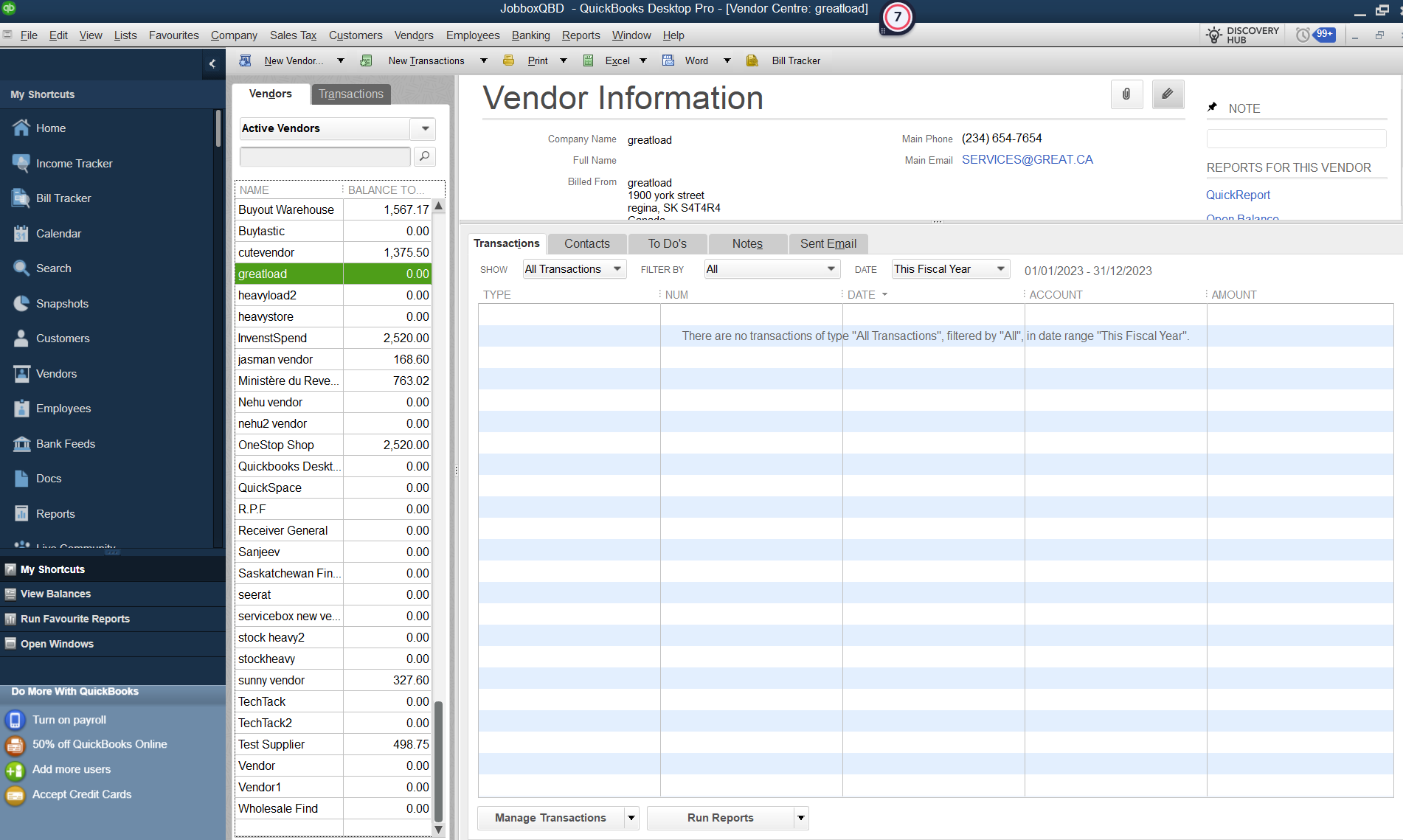Open the Sales Tax menu

[293, 35]
